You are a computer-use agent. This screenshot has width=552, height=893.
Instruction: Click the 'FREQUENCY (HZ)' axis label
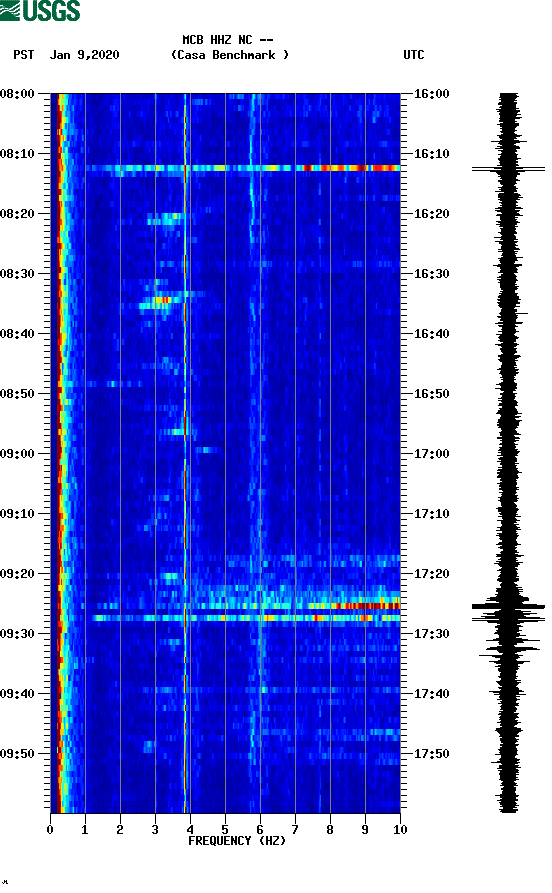coord(237,841)
